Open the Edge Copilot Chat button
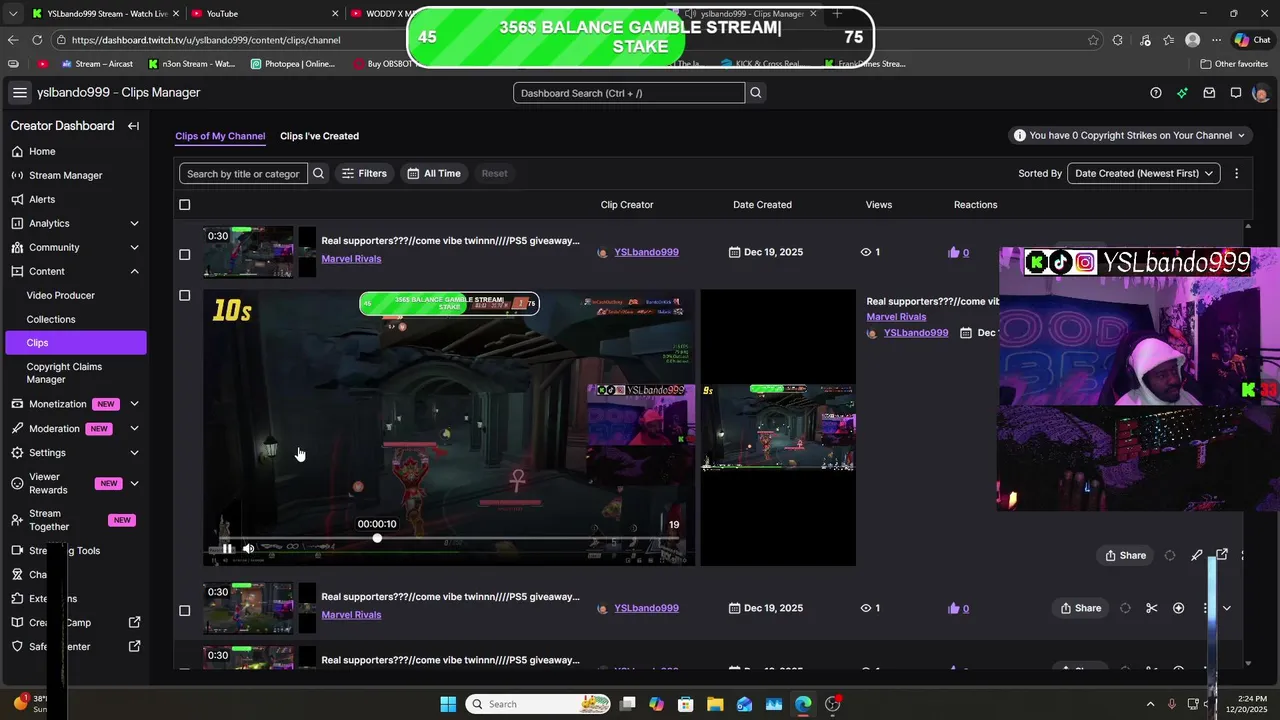The image size is (1280, 720). 1253,40
